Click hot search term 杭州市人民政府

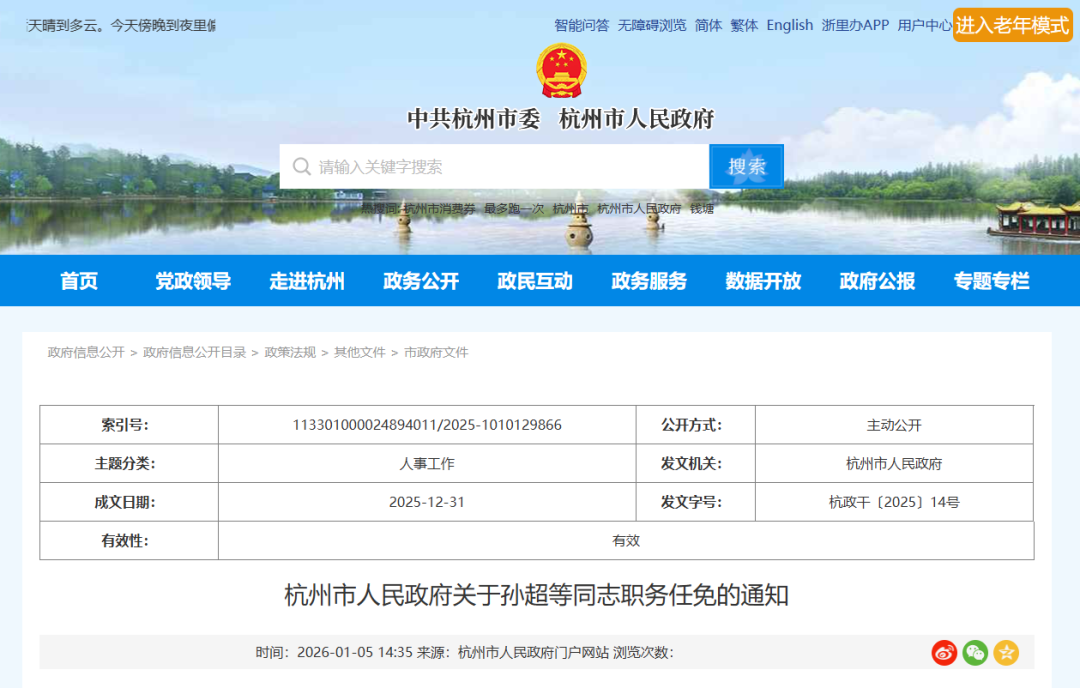point(638,209)
